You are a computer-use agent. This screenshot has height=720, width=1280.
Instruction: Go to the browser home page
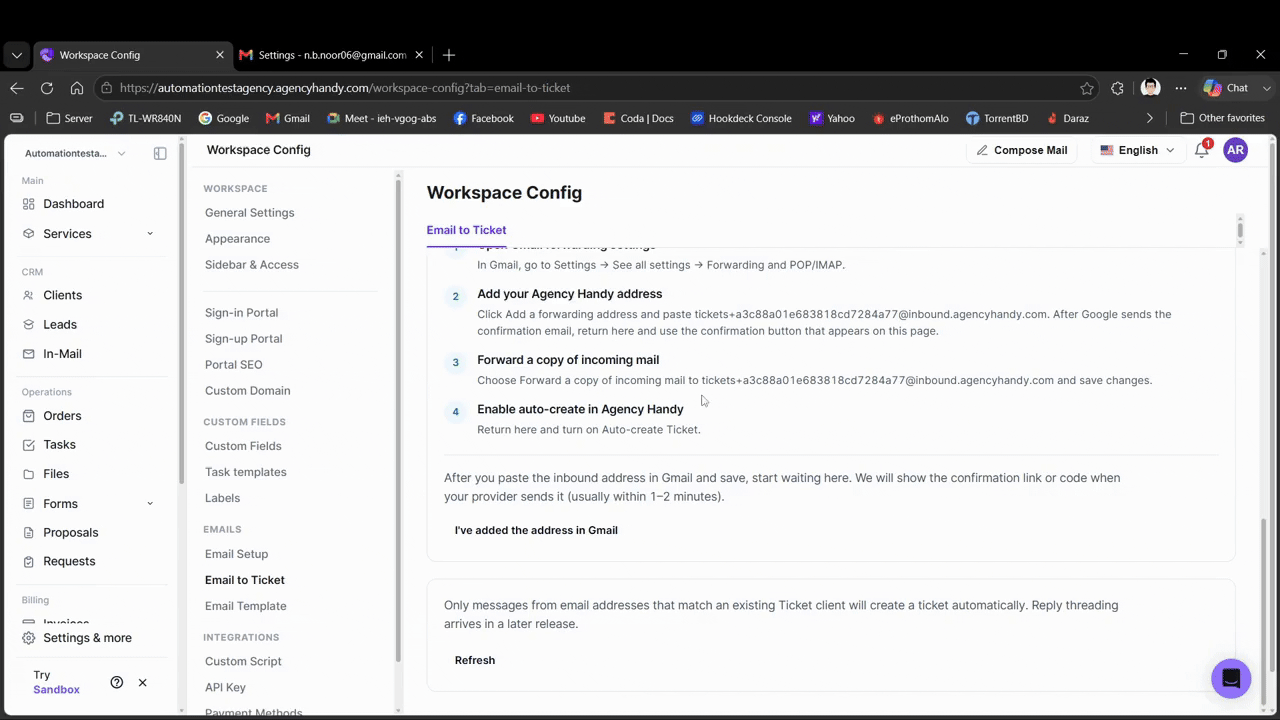77,88
